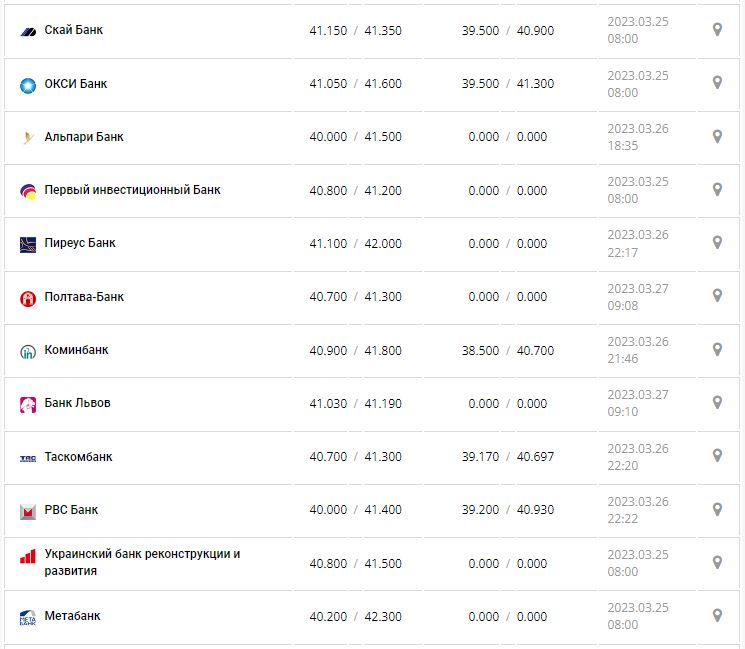
Task: Click the Таскомбанк location pin
Action: (717, 456)
